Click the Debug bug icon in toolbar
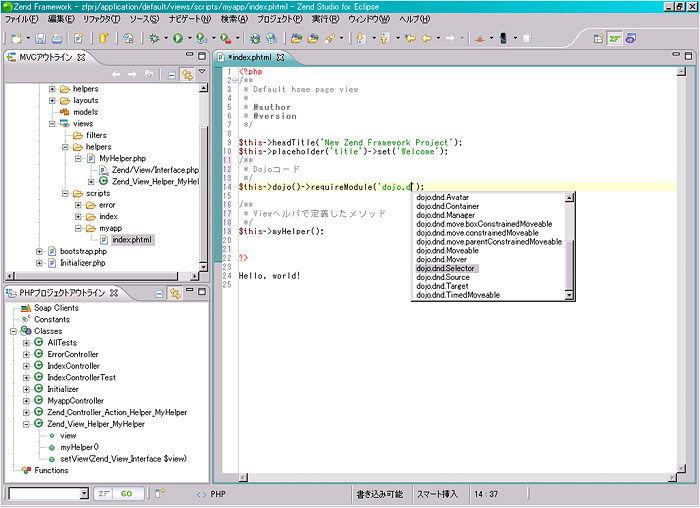The width and height of the screenshot is (700, 508). (x=154, y=38)
